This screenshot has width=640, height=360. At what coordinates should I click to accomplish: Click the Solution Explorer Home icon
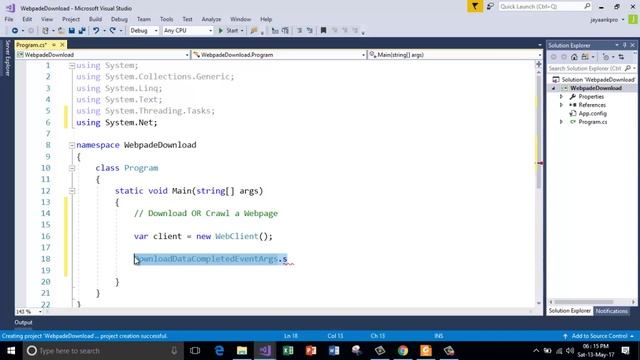point(574,57)
